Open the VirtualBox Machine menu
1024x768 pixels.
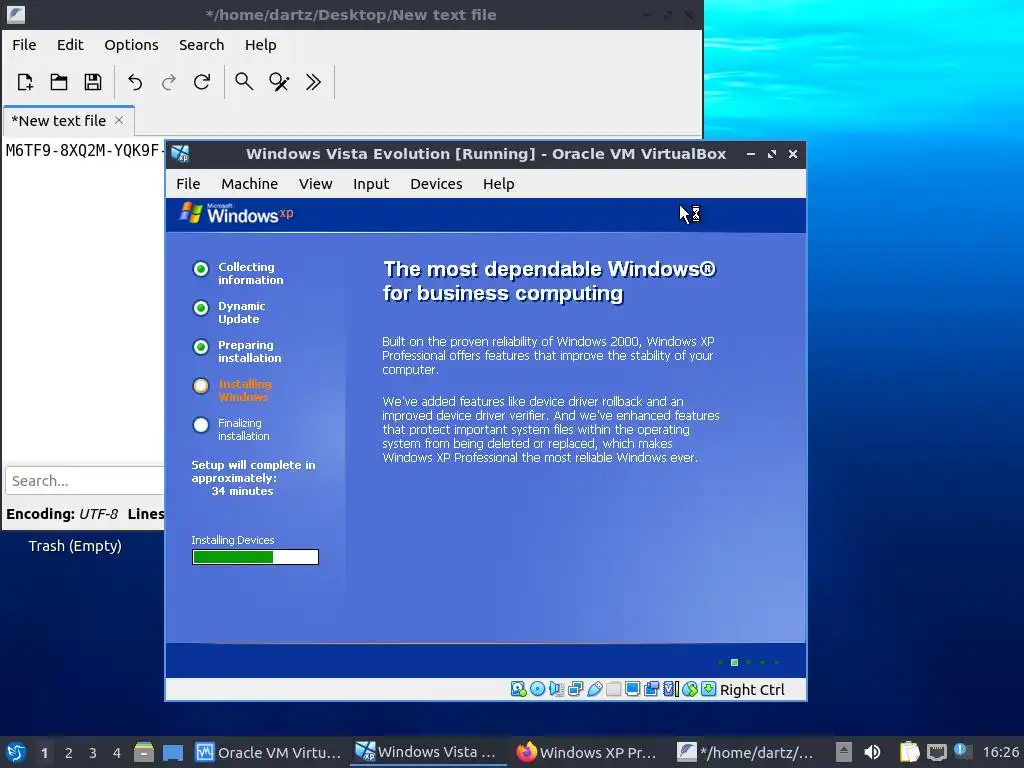click(249, 184)
